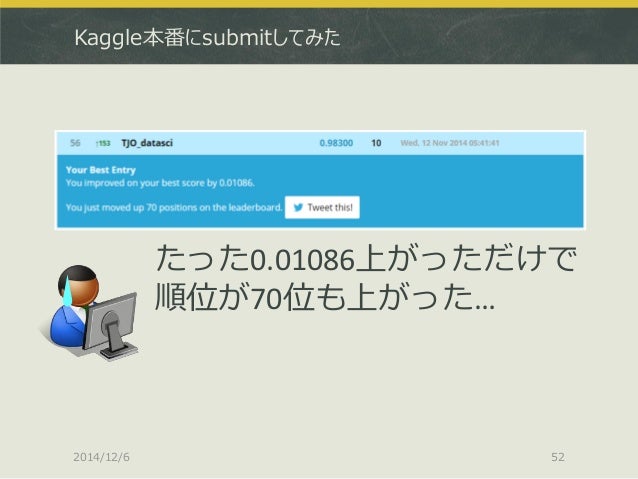Click the slide title 'Kaggle本番にsubmitしてみた'
The width and height of the screenshot is (638, 479).
[207, 38]
